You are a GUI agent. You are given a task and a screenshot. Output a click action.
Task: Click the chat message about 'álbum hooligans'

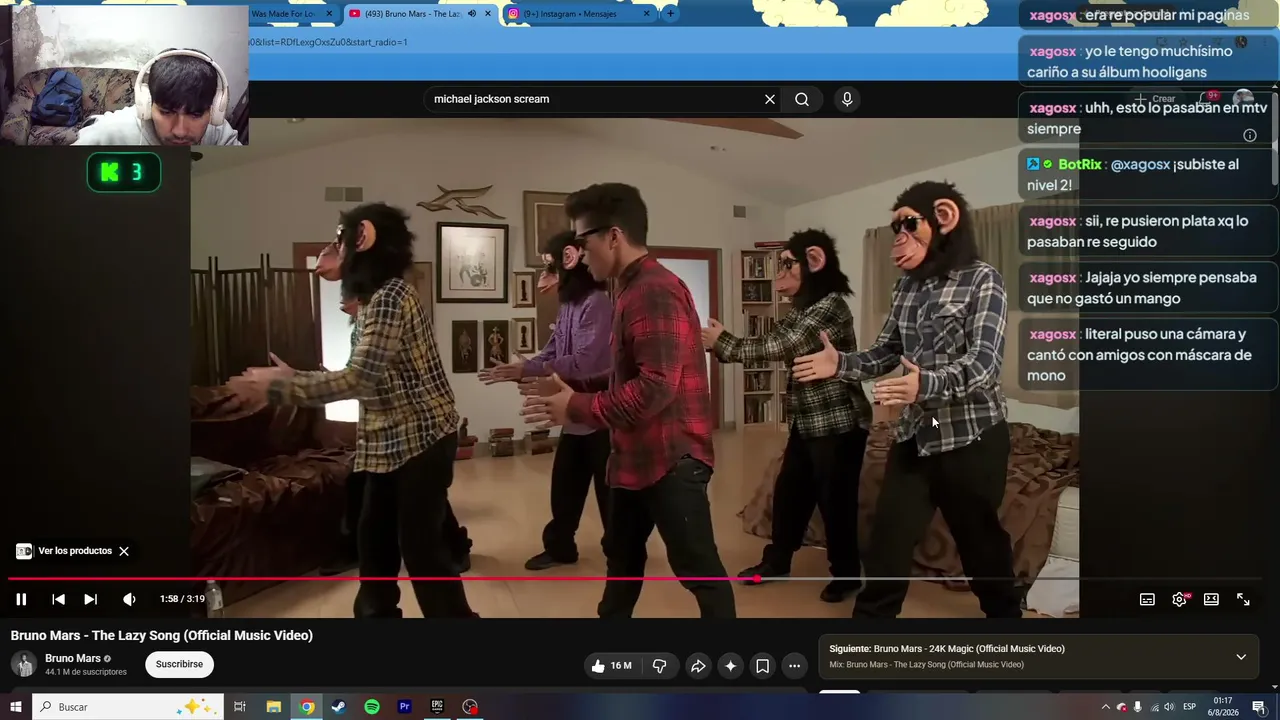[x=1147, y=62]
